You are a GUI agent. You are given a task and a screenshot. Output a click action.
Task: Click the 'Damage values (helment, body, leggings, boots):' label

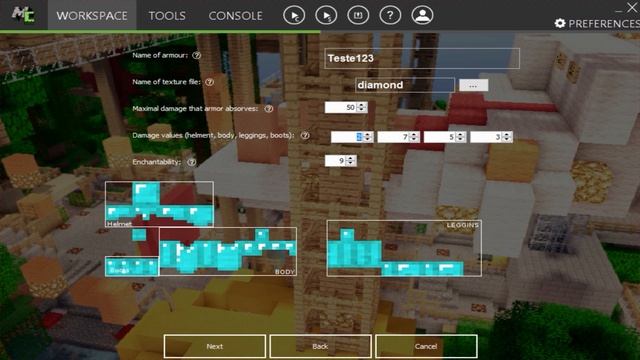click(213, 136)
